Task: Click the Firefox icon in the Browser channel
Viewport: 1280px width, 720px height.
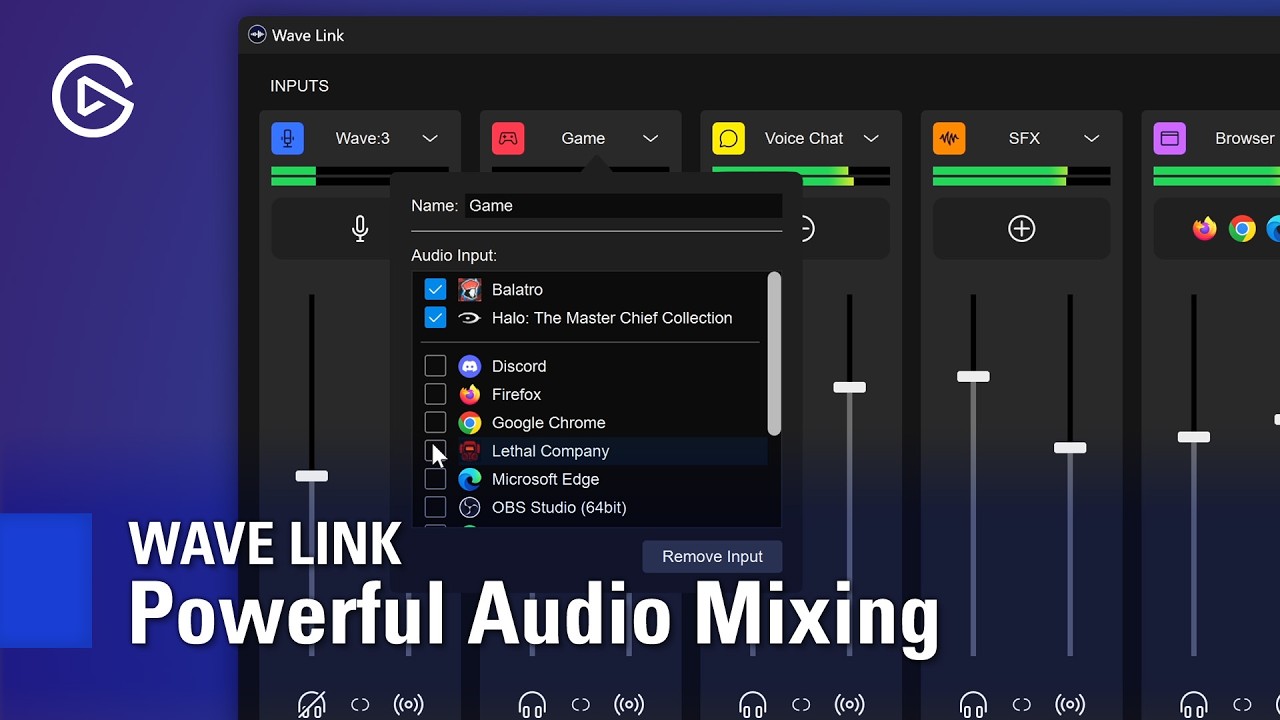Action: click(1205, 229)
